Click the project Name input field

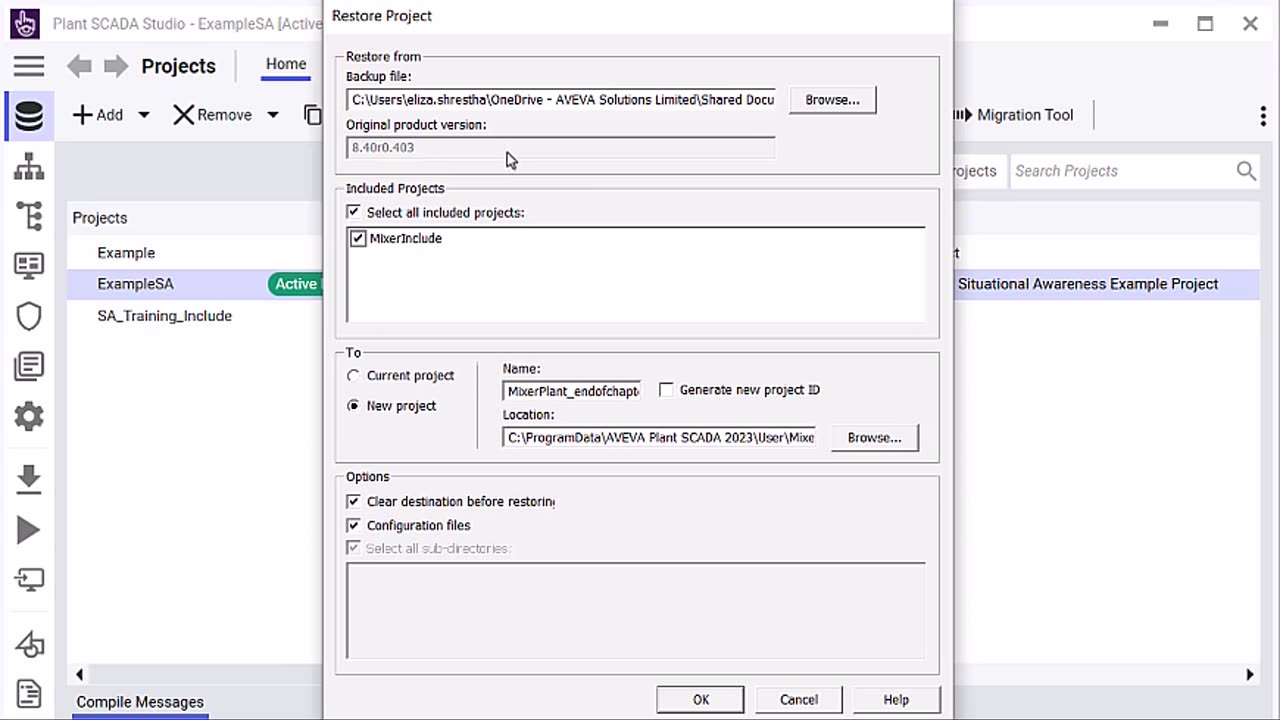click(x=571, y=391)
